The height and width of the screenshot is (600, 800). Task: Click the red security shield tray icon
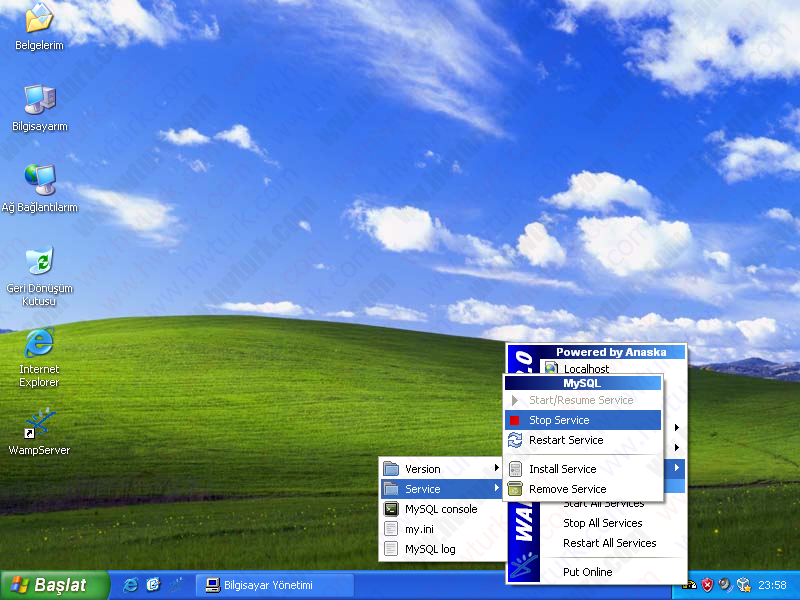click(707, 585)
